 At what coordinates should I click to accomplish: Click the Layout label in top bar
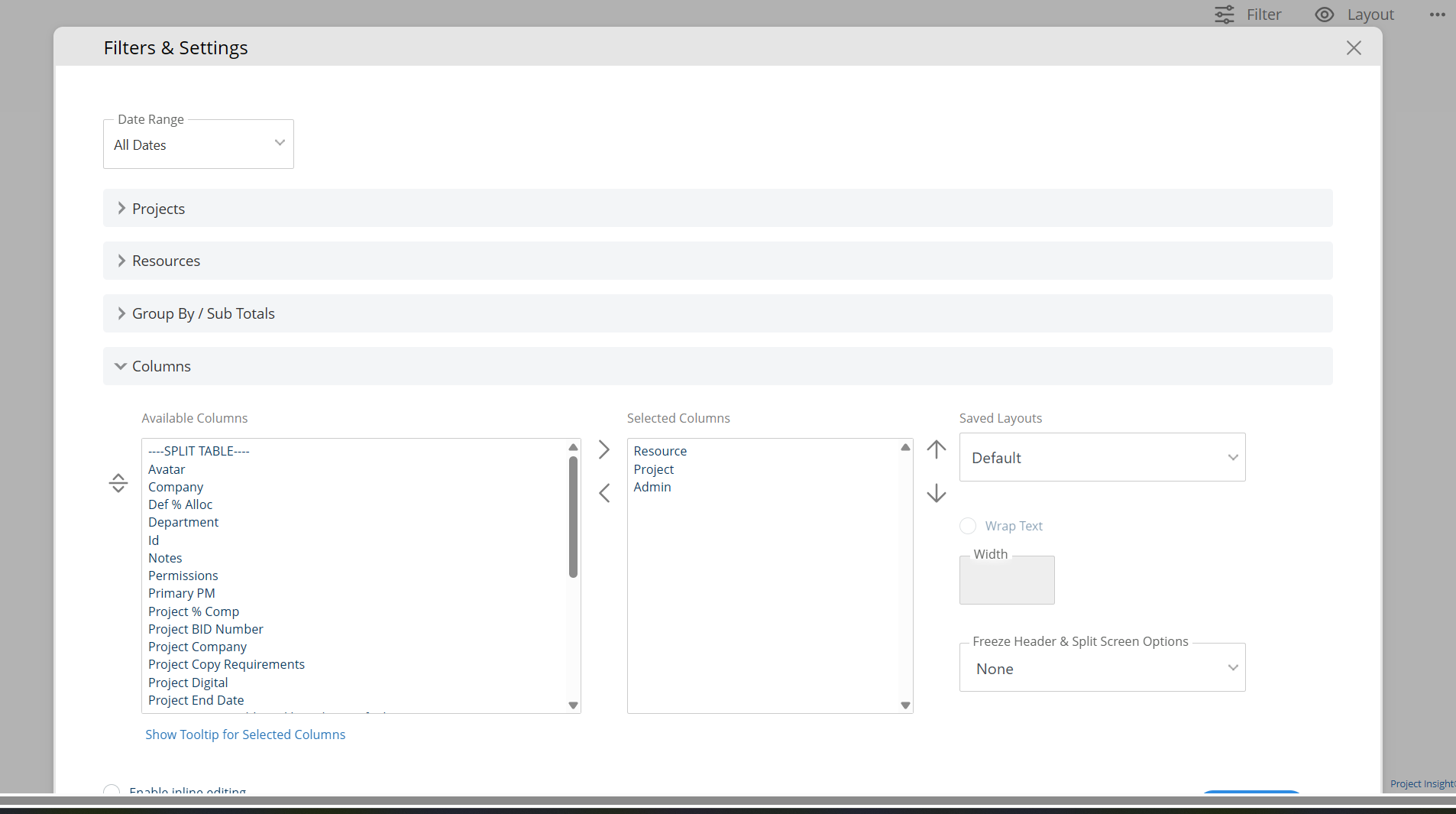(x=1370, y=15)
